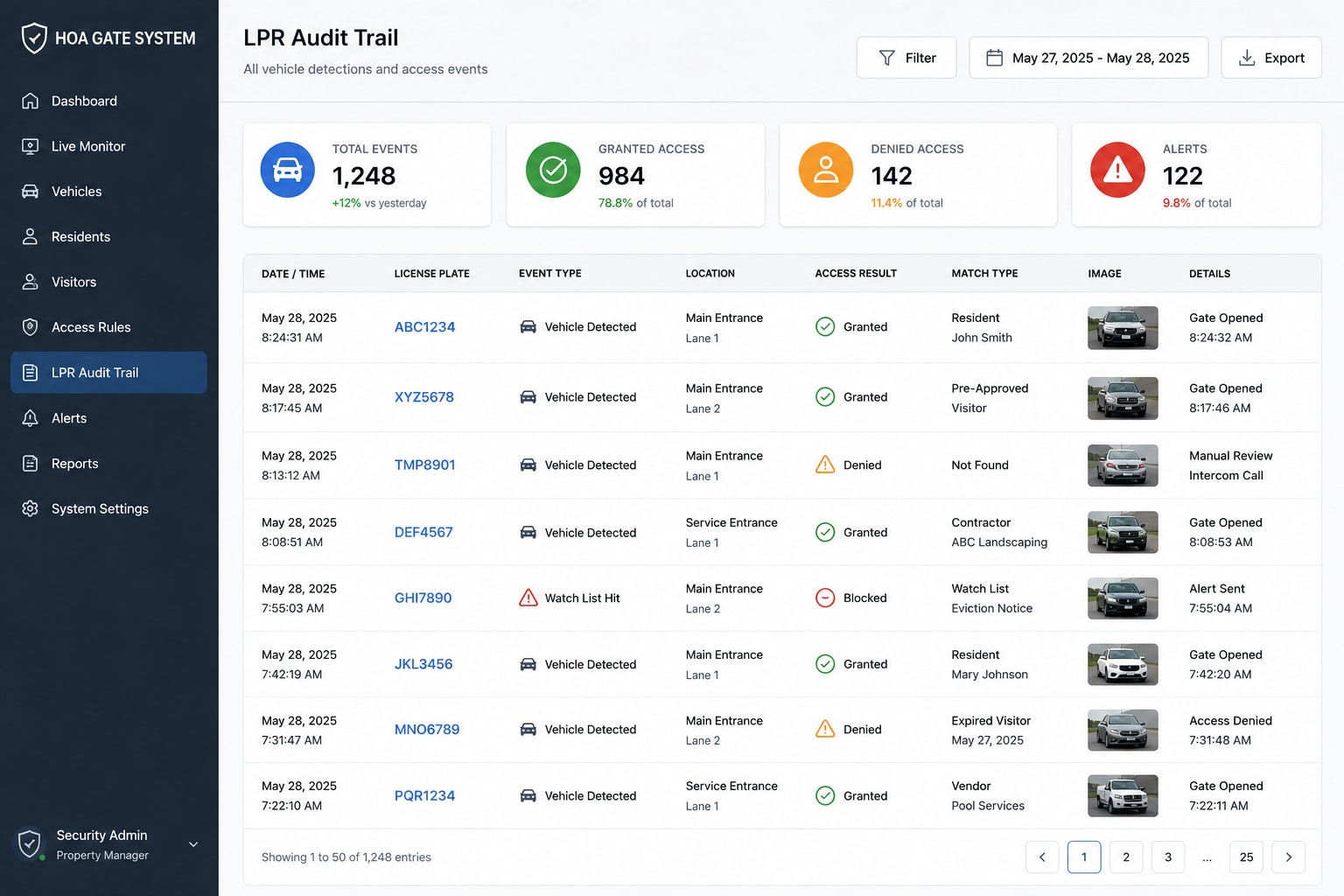Screen dimensions: 1344x896
Task: Select page 1 in pagination
Action: [x=1084, y=857]
